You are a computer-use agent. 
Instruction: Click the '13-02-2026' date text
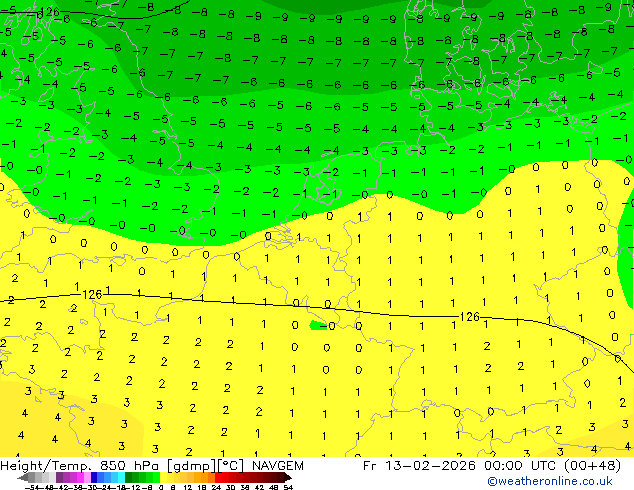[430, 466]
